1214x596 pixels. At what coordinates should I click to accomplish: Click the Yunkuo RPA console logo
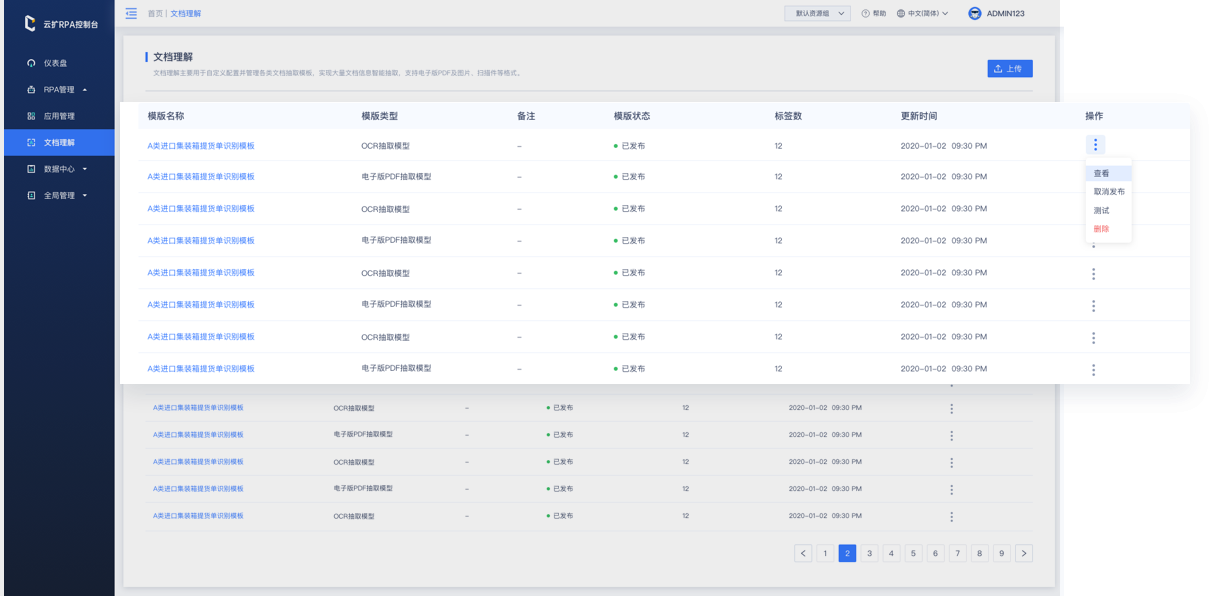tap(30, 23)
